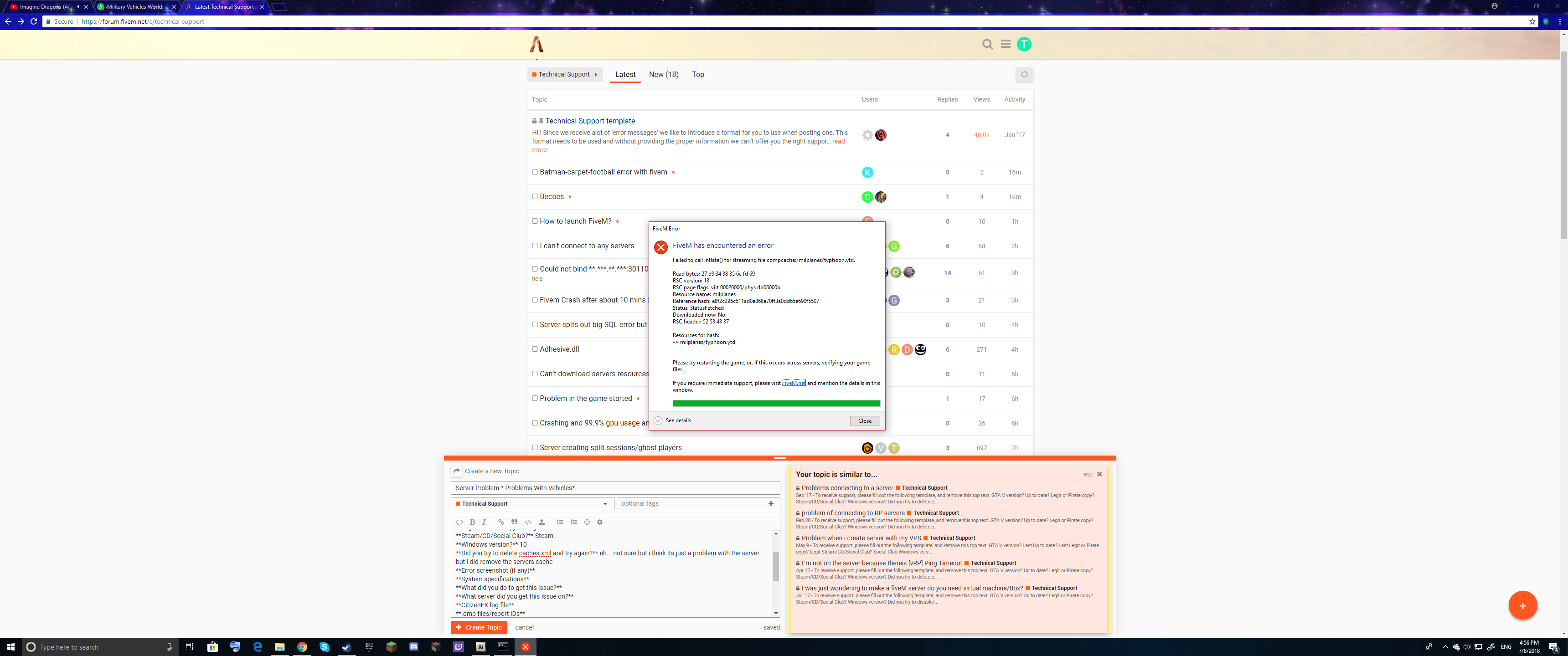Screen dimensions: 1568x656
Task: Open Technical Support category dropdown in composer
Action: click(x=531, y=504)
